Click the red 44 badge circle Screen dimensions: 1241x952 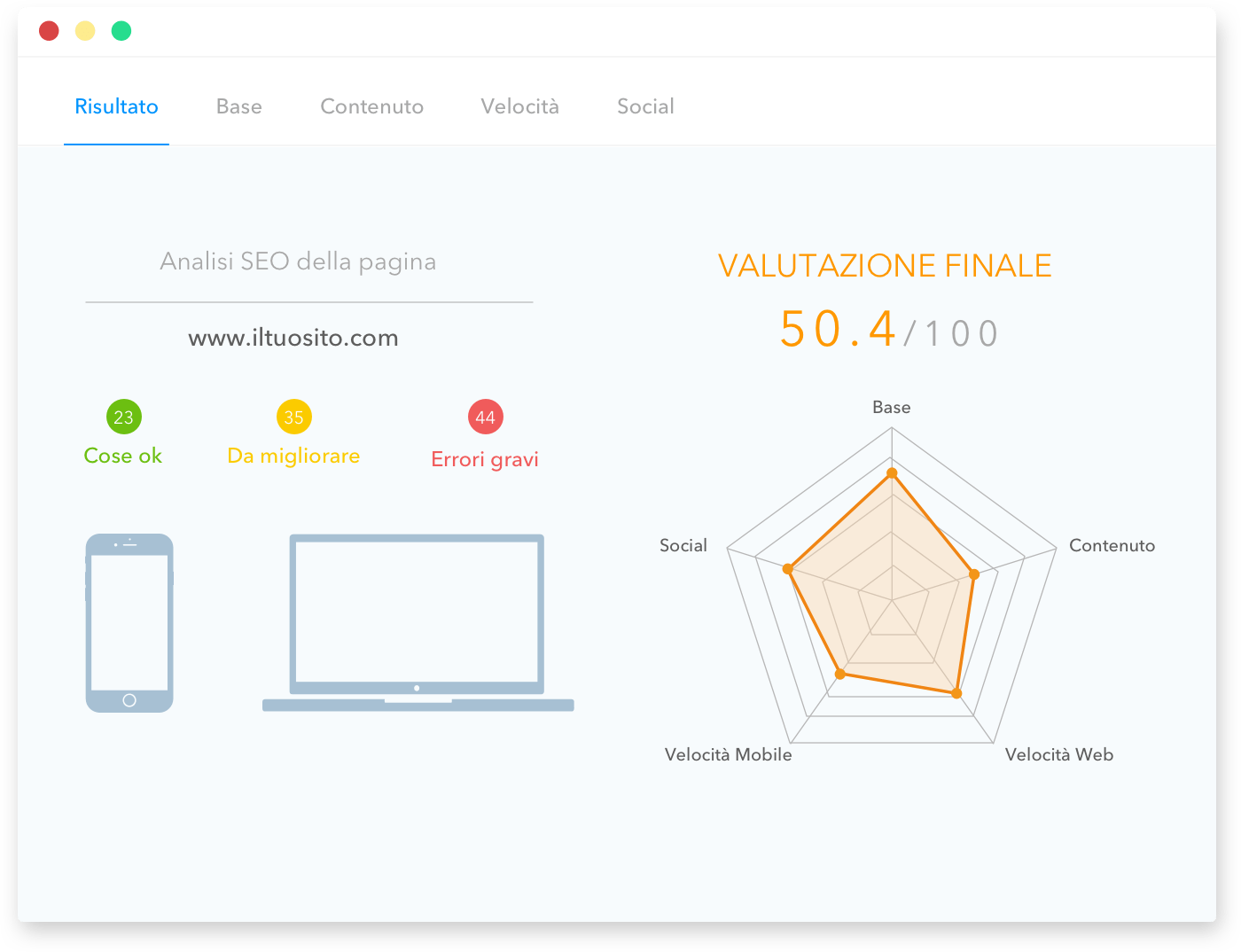click(485, 417)
